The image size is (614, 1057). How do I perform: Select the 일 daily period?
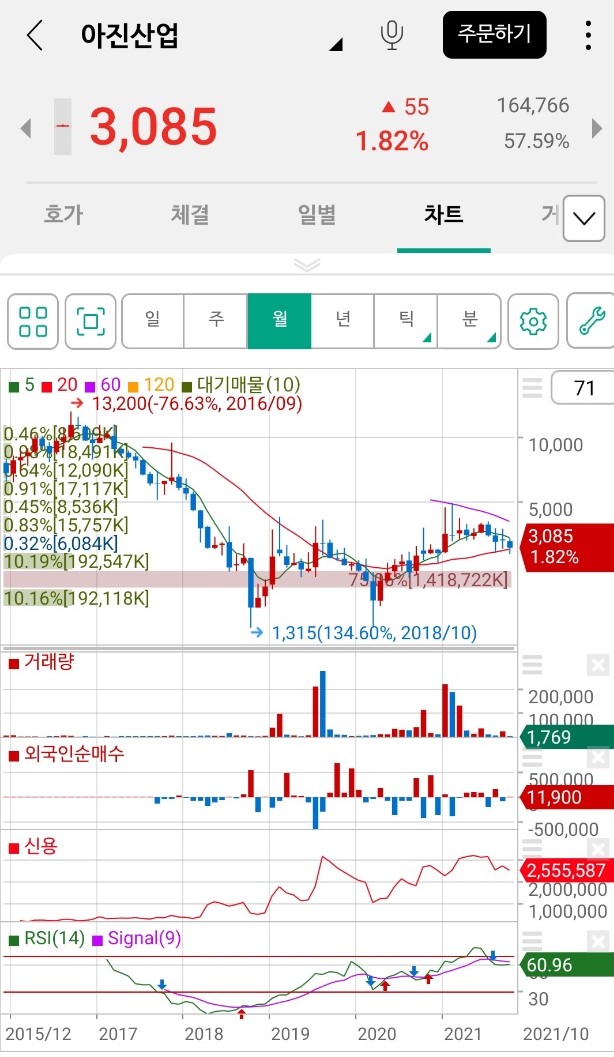(153, 321)
